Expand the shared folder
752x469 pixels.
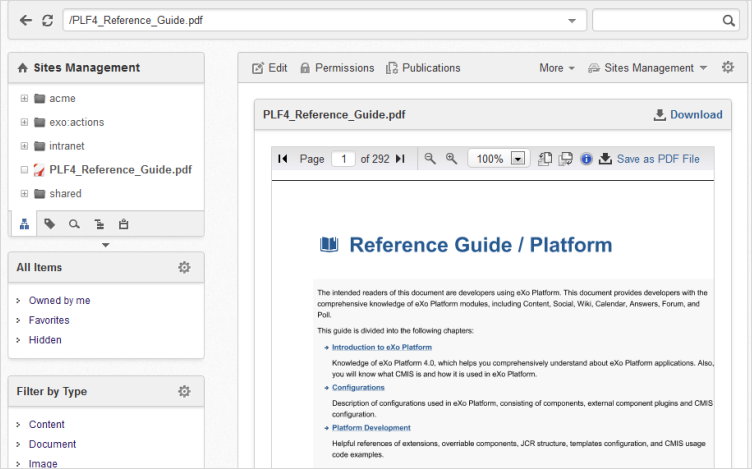tap(24, 194)
